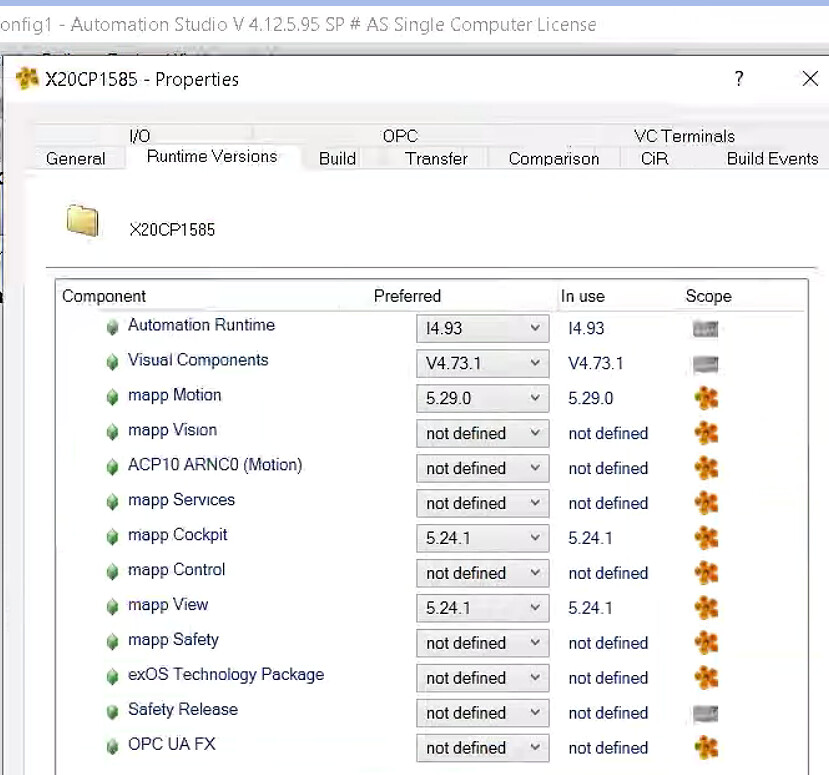This screenshot has height=775, width=829.
Task: Open the mapp Motion preferred version dropdown
Action: pos(482,398)
